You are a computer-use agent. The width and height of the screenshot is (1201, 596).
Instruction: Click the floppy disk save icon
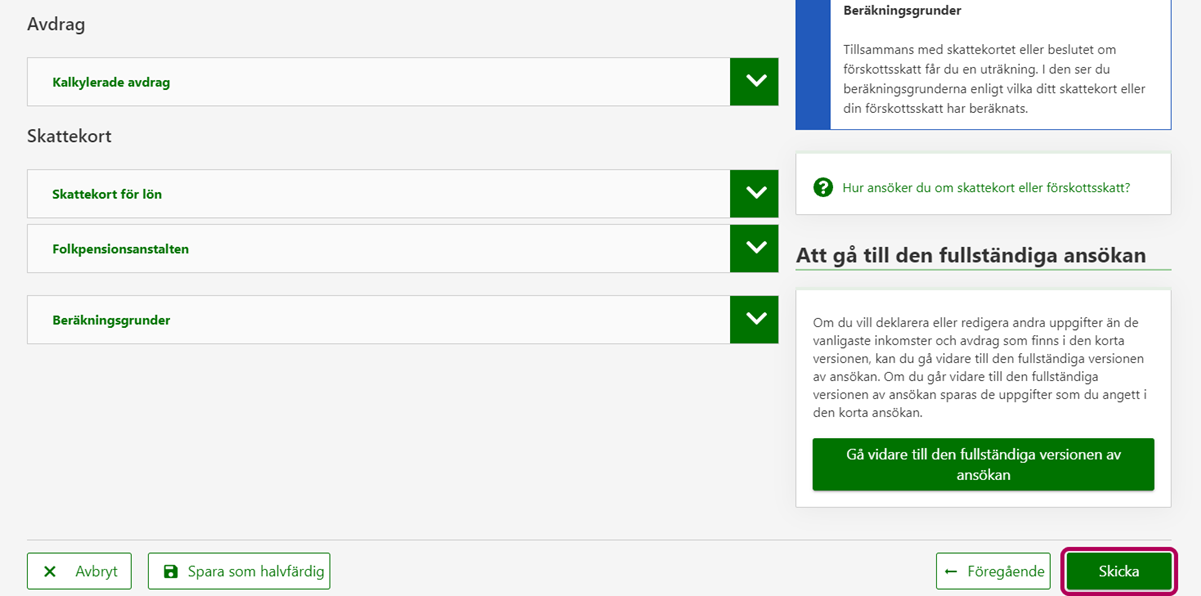point(170,572)
